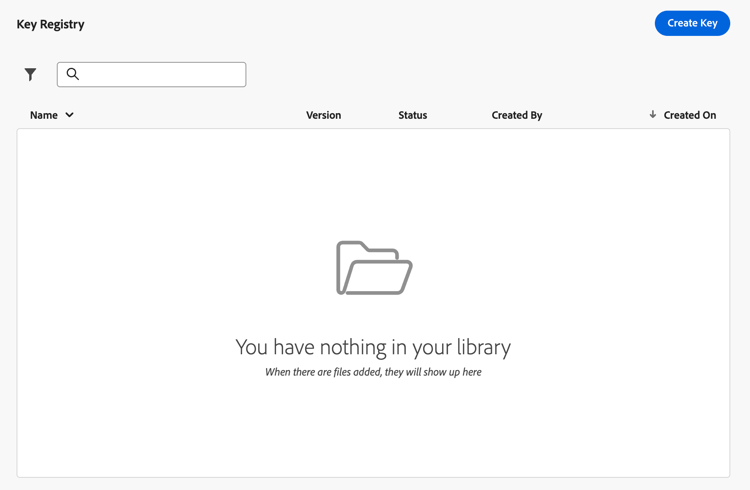Open the filter funnel icon
This screenshot has width=750, height=490.
31,74
